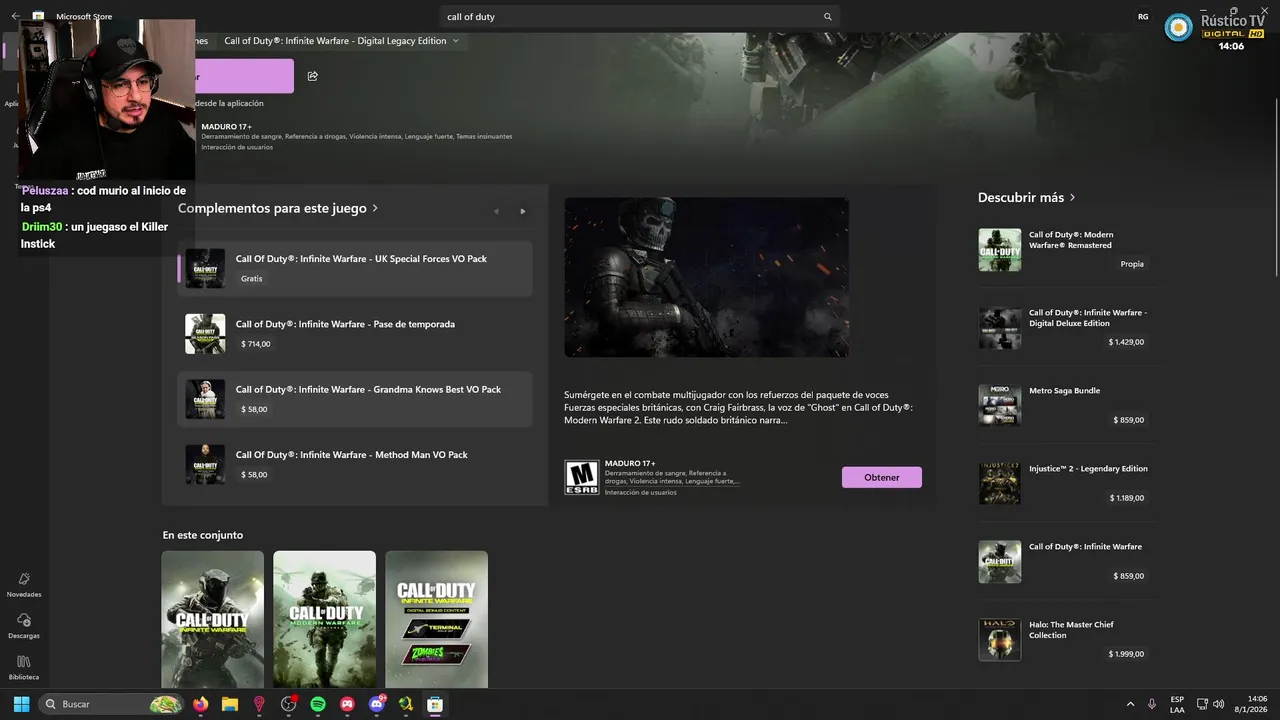Click the Microsoft Store taskbar icon
The height and width of the screenshot is (720, 1280).
pos(435,704)
